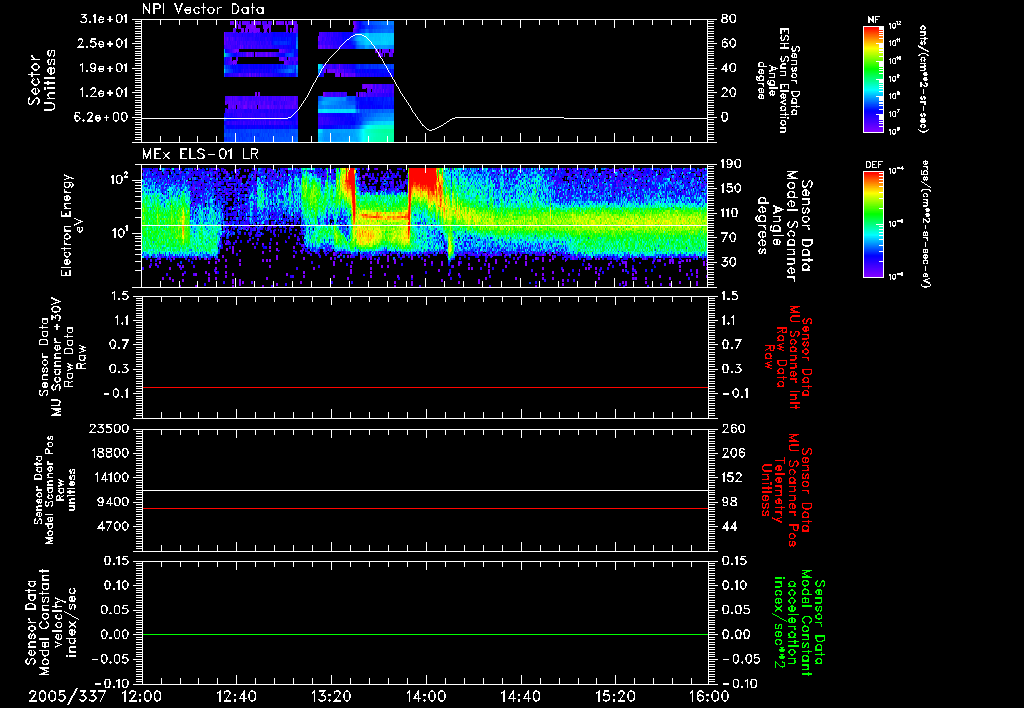Click the green zero line in velocity panel
The height and width of the screenshot is (708, 1024).
click(425, 634)
